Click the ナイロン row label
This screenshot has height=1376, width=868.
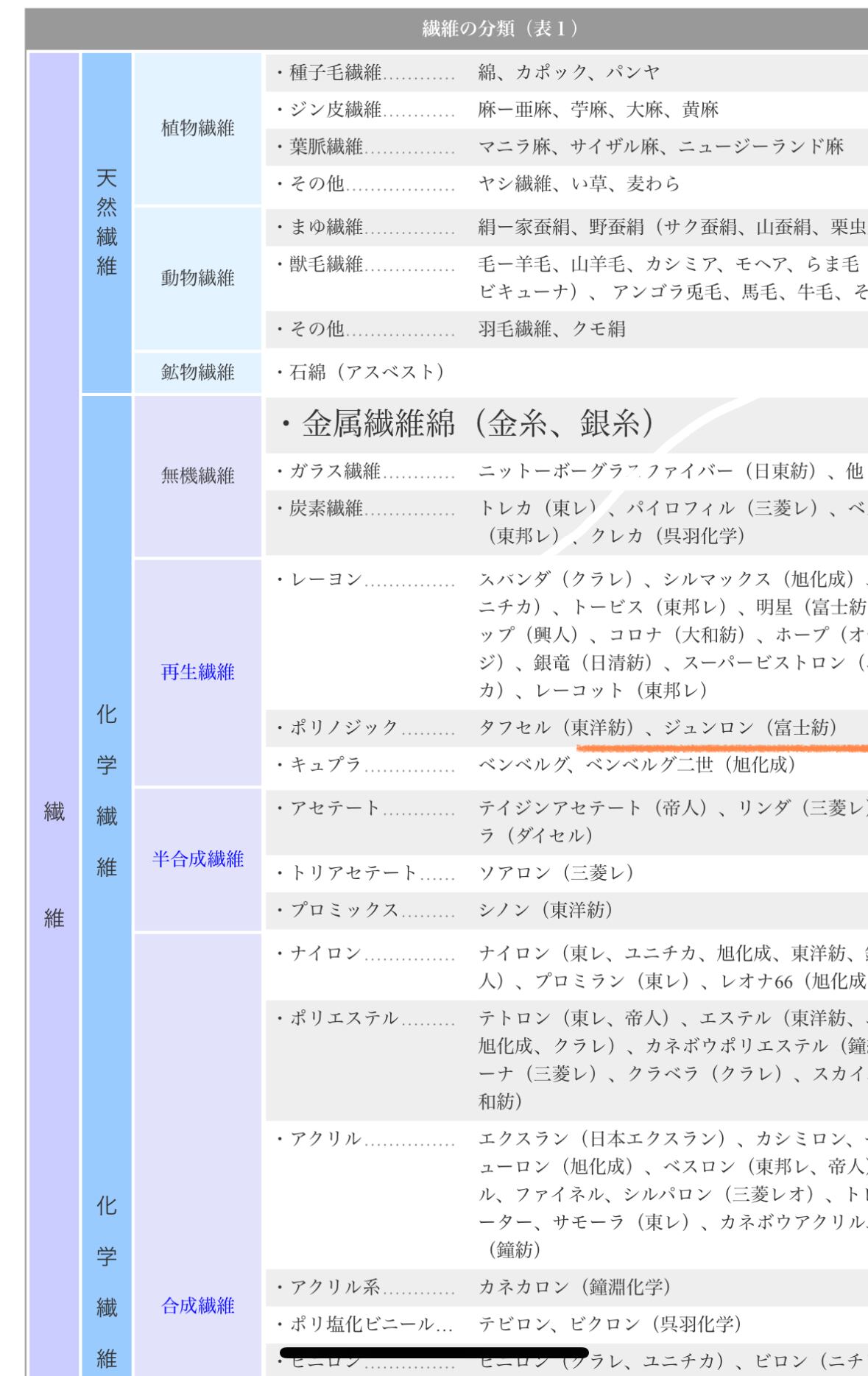coord(326,953)
